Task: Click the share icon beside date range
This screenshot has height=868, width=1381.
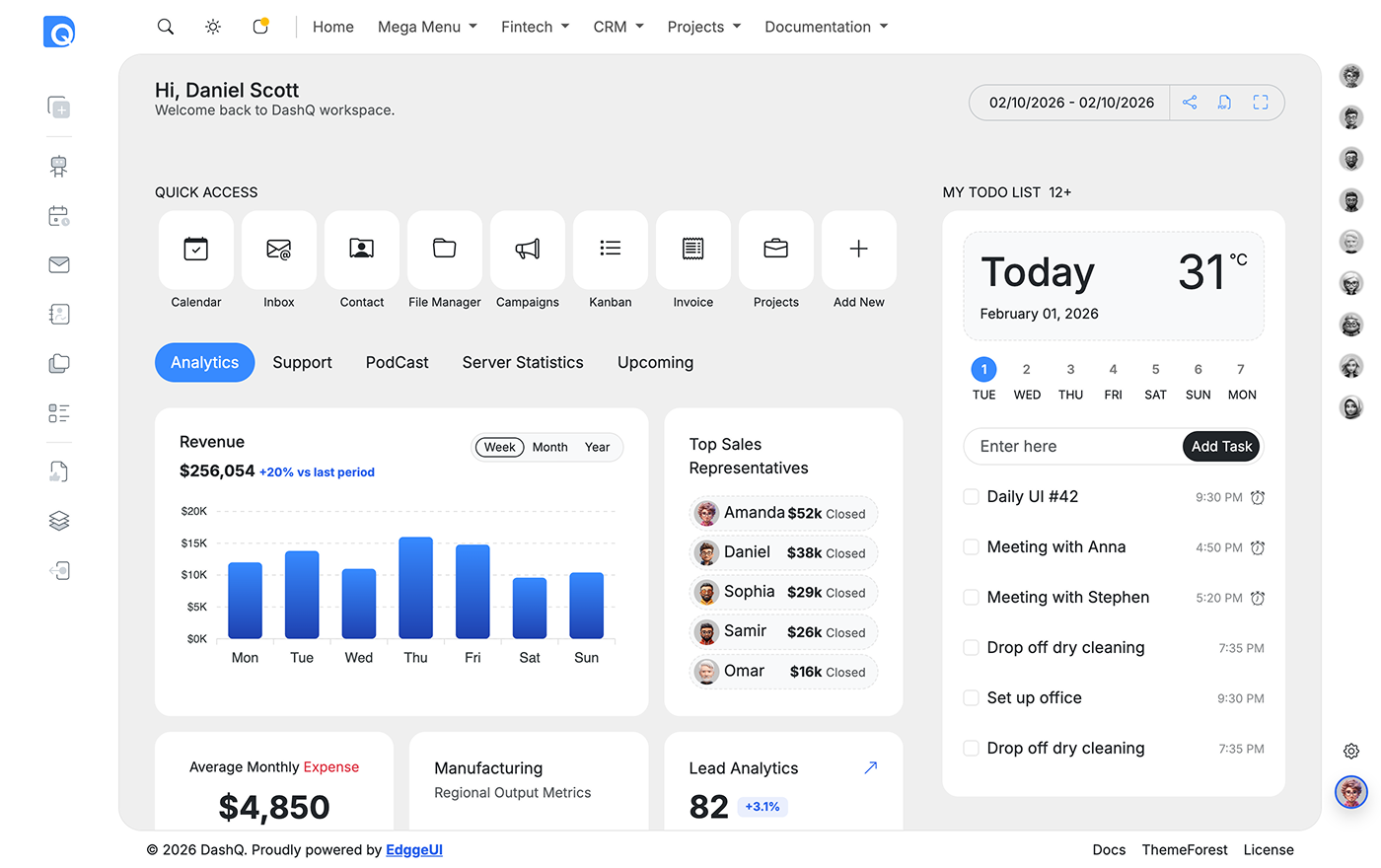Action: [x=1190, y=103]
